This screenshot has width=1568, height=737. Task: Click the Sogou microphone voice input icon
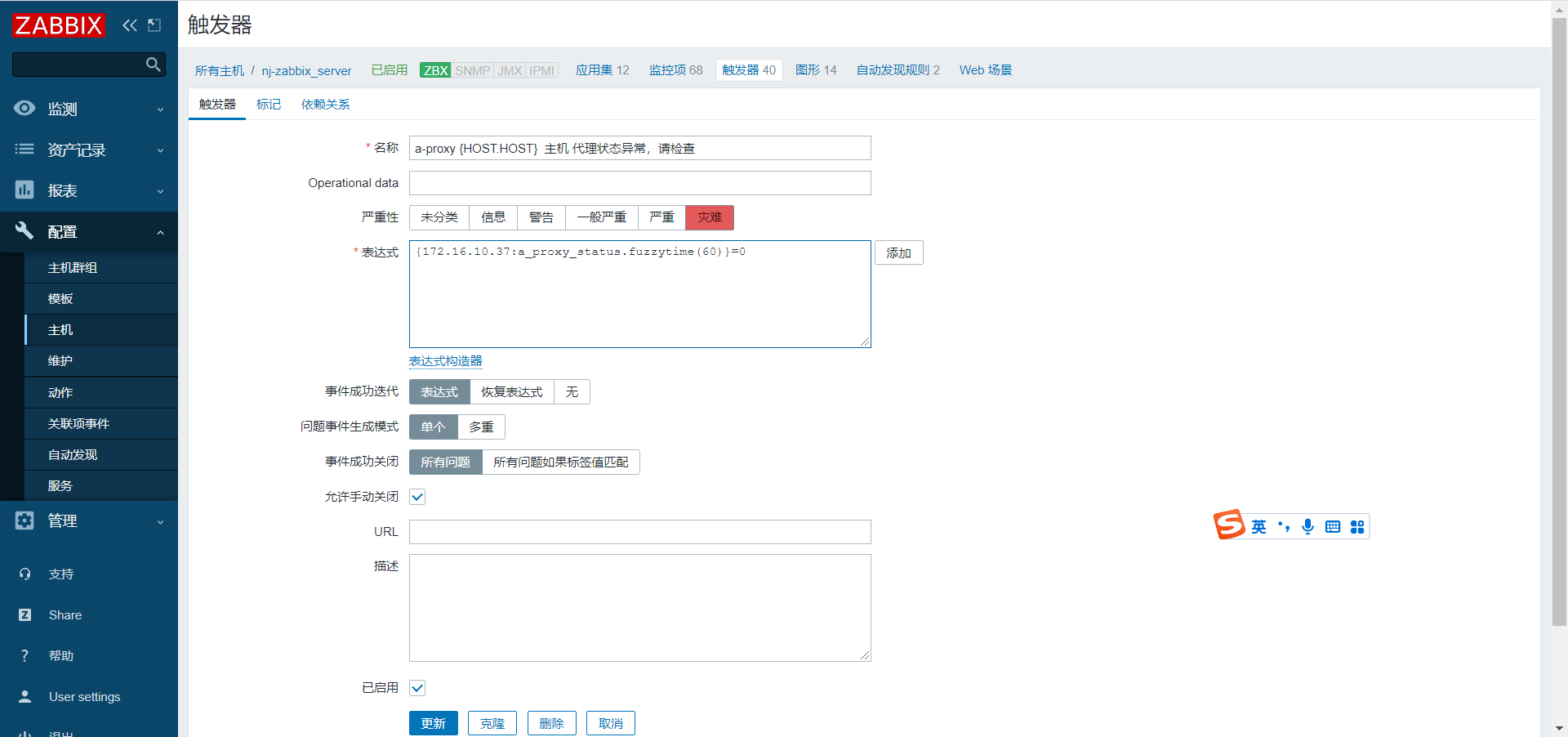point(1307,527)
